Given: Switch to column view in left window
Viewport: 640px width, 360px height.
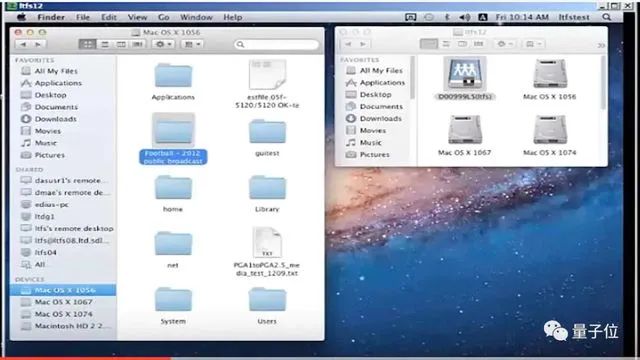Looking at the screenshot, I should coord(121,44).
